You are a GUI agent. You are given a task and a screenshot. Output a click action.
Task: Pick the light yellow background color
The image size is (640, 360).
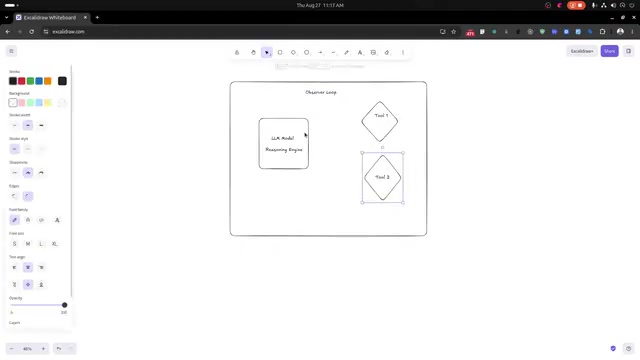[x=48, y=102]
